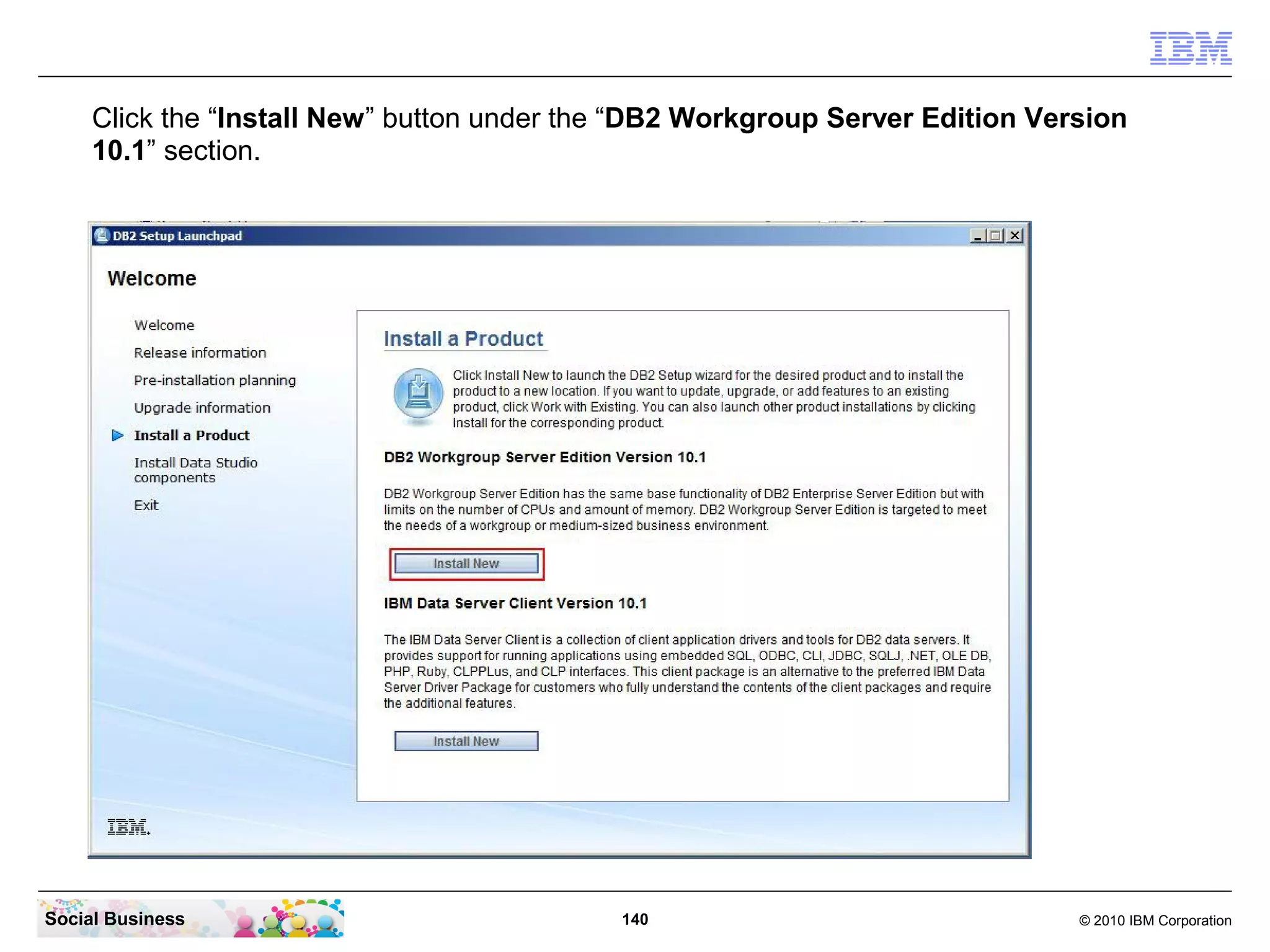The width and height of the screenshot is (1270, 952).
Task: Open the Welcome navigation item
Action: pyautogui.click(x=164, y=325)
